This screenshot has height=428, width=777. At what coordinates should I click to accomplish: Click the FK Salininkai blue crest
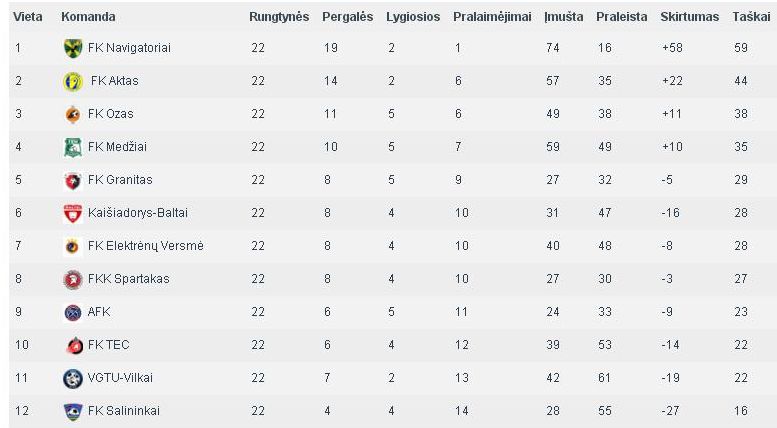(73, 411)
